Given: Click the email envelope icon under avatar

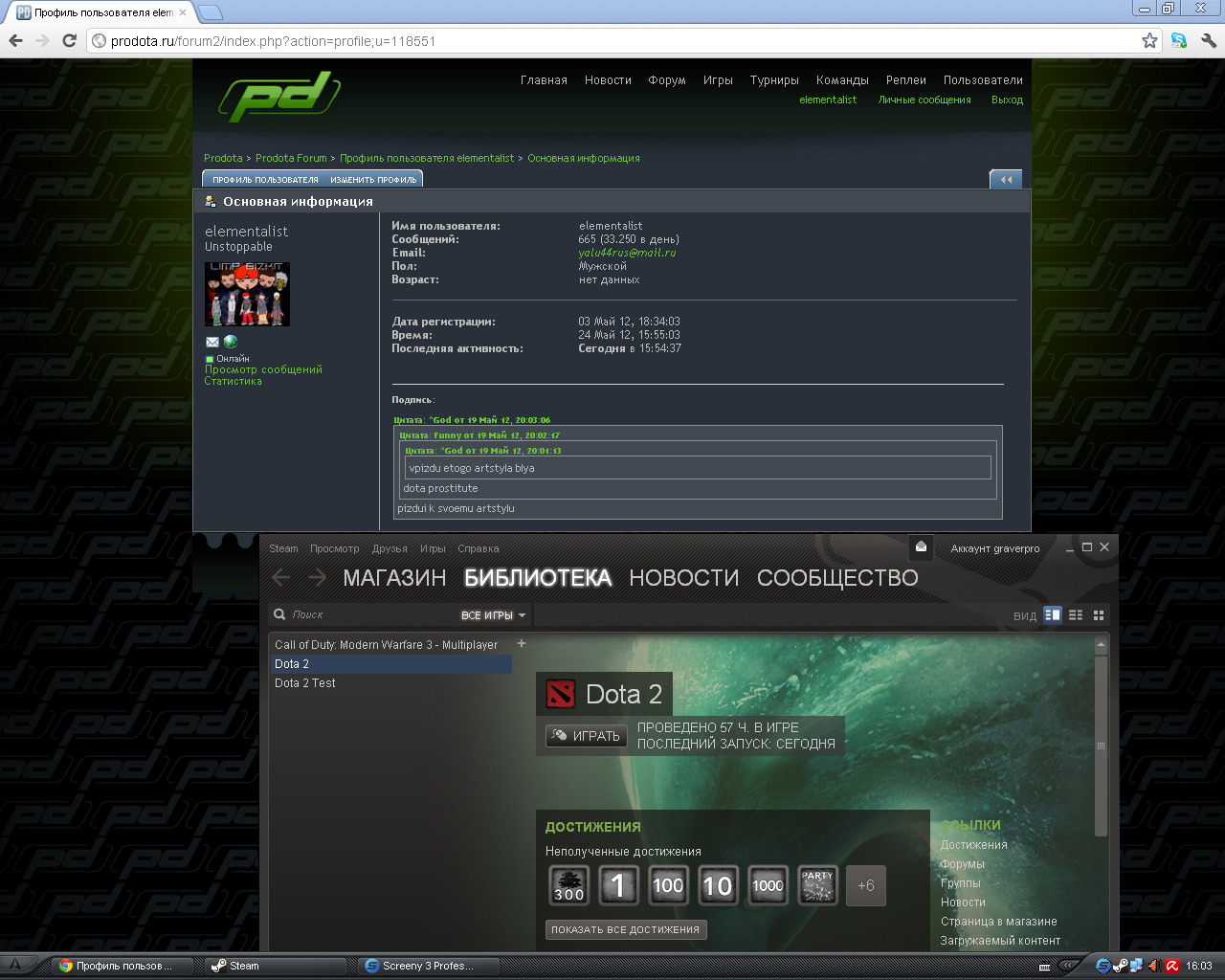Looking at the screenshot, I should (212, 342).
